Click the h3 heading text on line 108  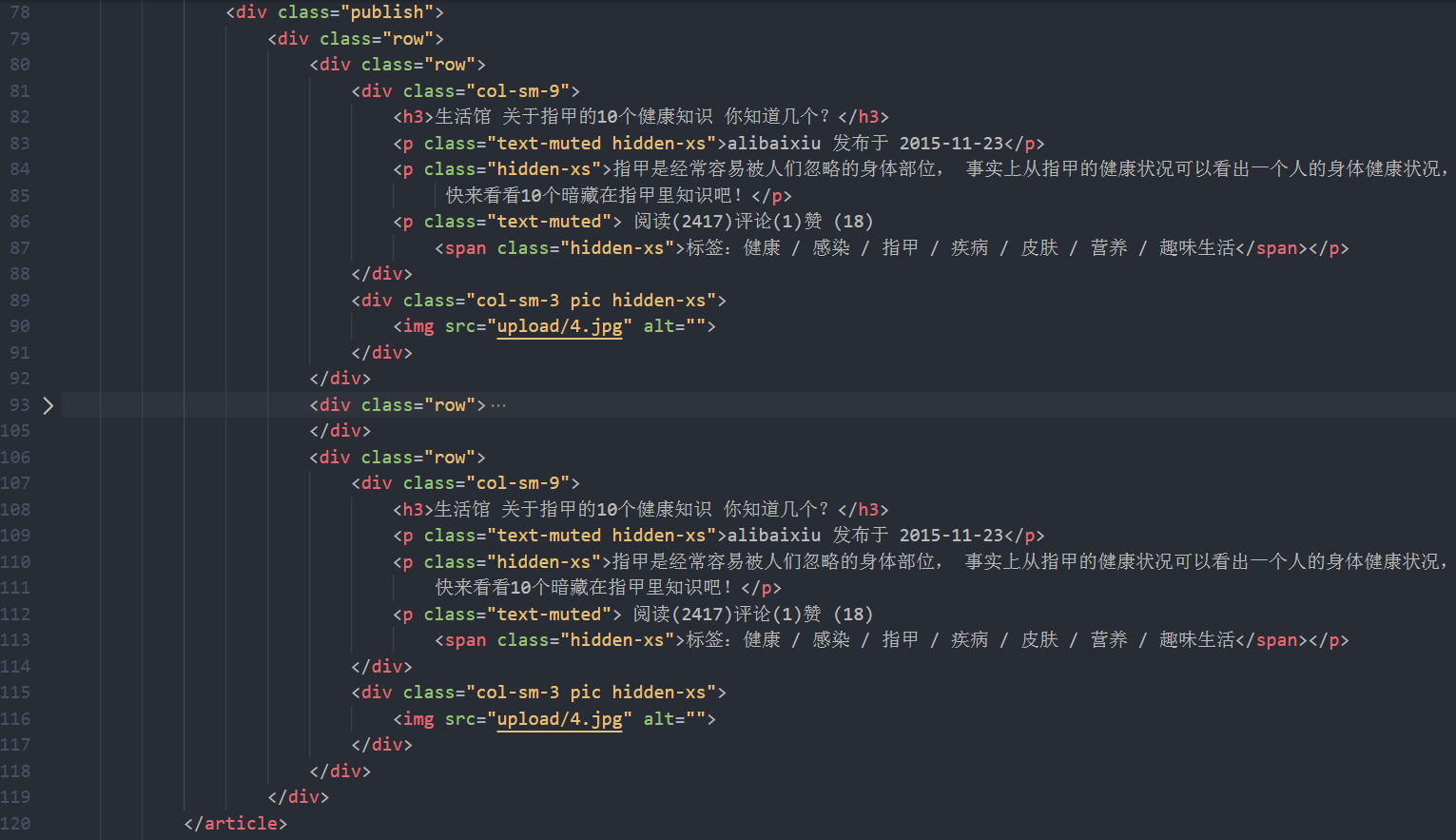632,510
